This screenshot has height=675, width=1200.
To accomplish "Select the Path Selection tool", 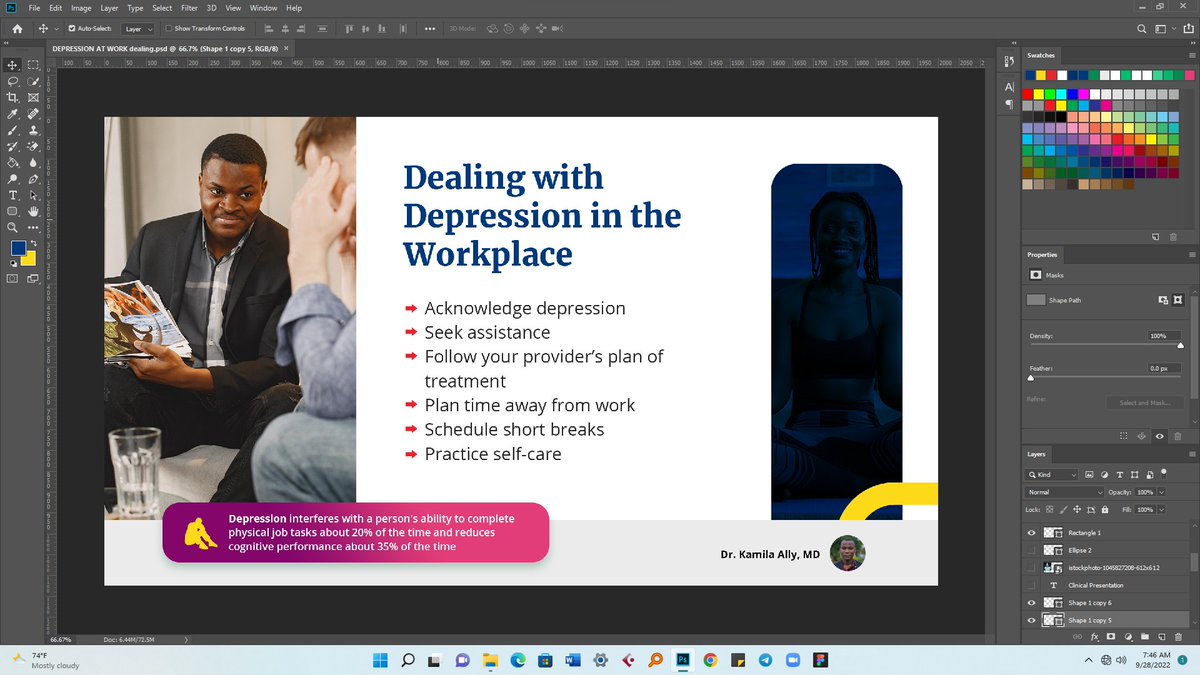I will coord(33,196).
